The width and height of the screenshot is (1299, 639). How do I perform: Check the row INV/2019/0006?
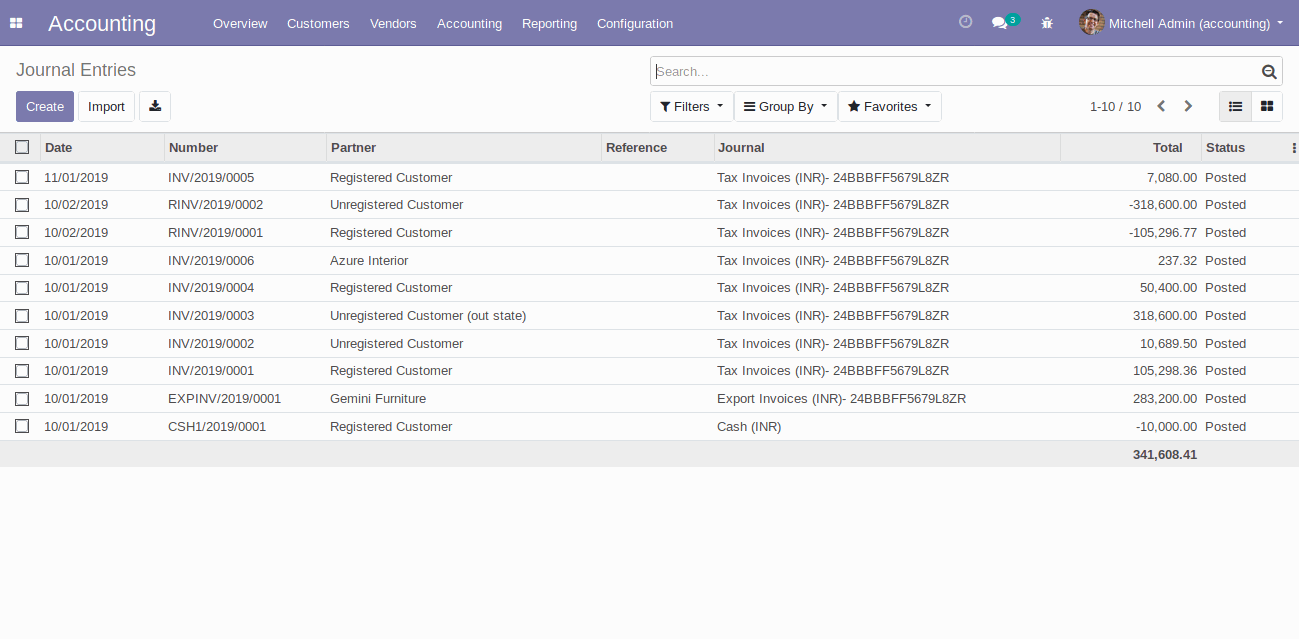[22, 260]
